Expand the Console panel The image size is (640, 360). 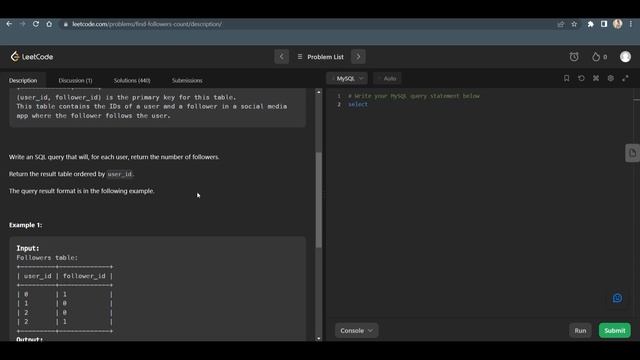pyautogui.click(x=356, y=331)
